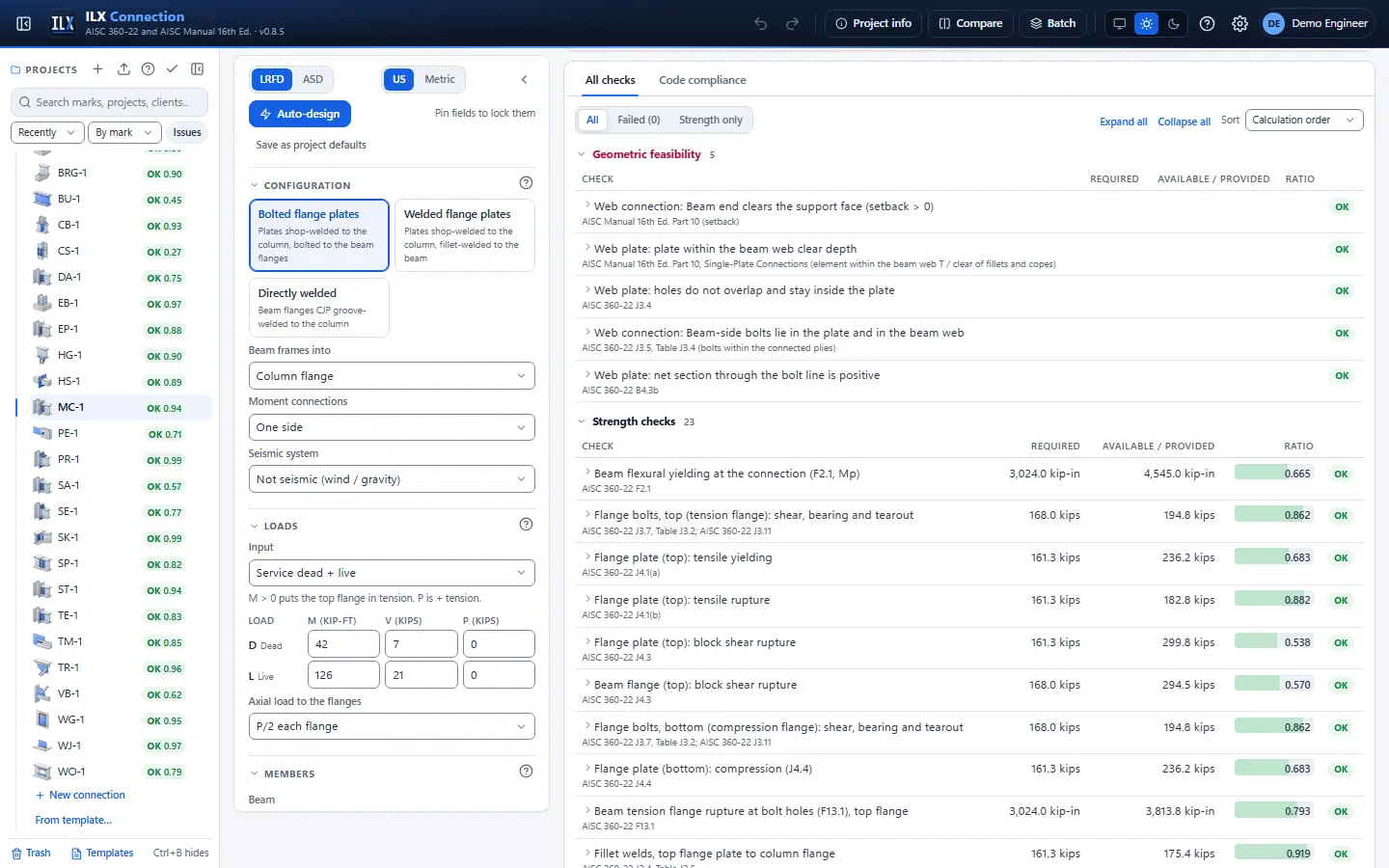Viewport: 1389px width, 868px height.
Task: Open Loads section help icon
Action: [526, 525]
